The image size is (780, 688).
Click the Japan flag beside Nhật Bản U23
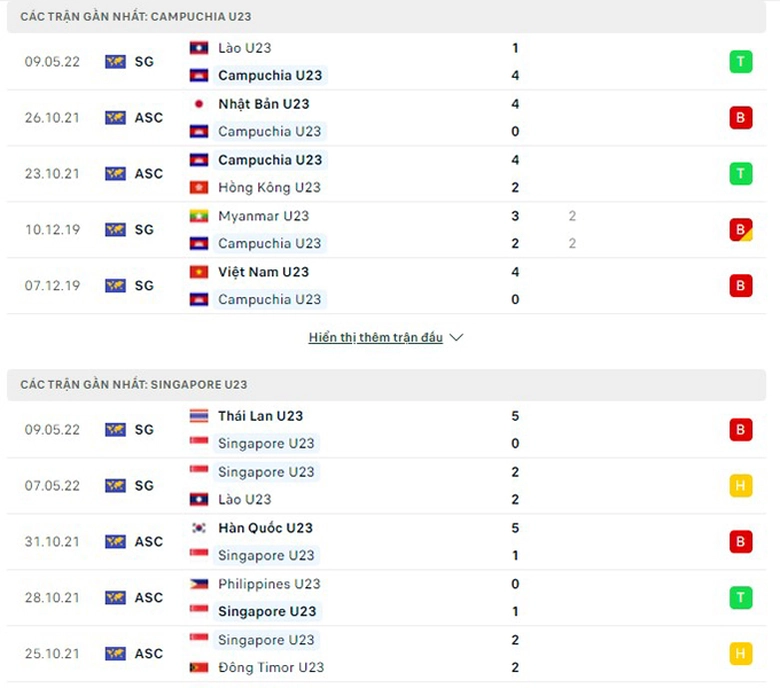coord(198,104)
